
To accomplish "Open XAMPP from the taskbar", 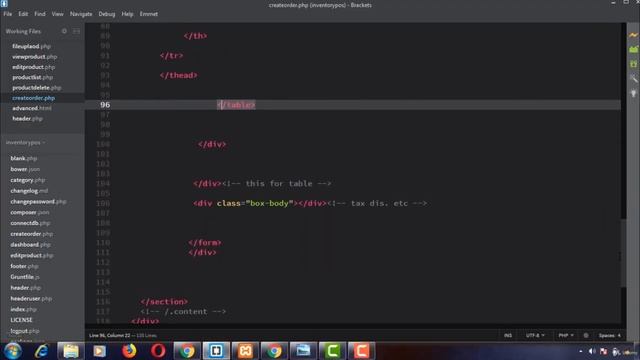I will [245, 351].
